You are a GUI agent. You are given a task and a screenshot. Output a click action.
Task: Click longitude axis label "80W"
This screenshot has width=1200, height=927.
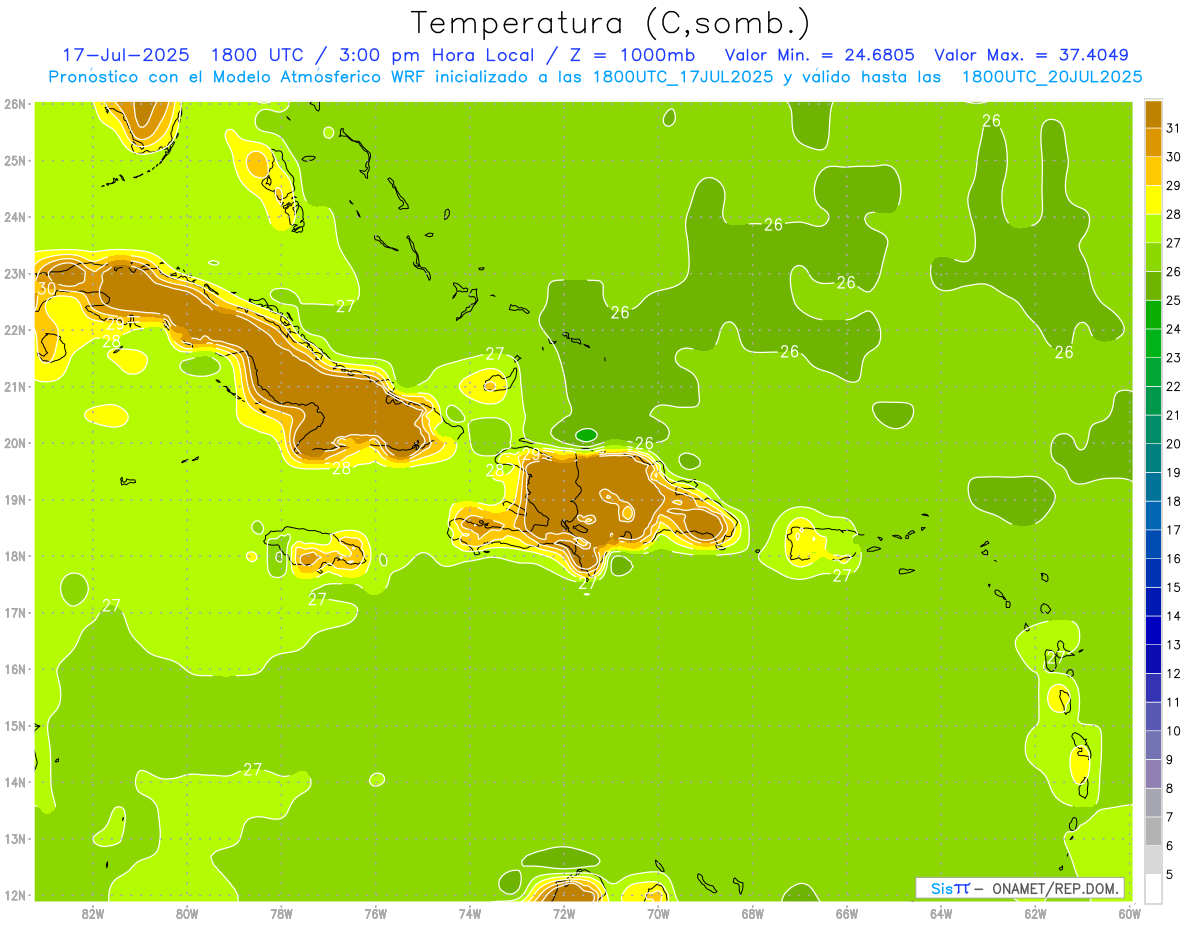pyautogui.click(x=187, y=913)
